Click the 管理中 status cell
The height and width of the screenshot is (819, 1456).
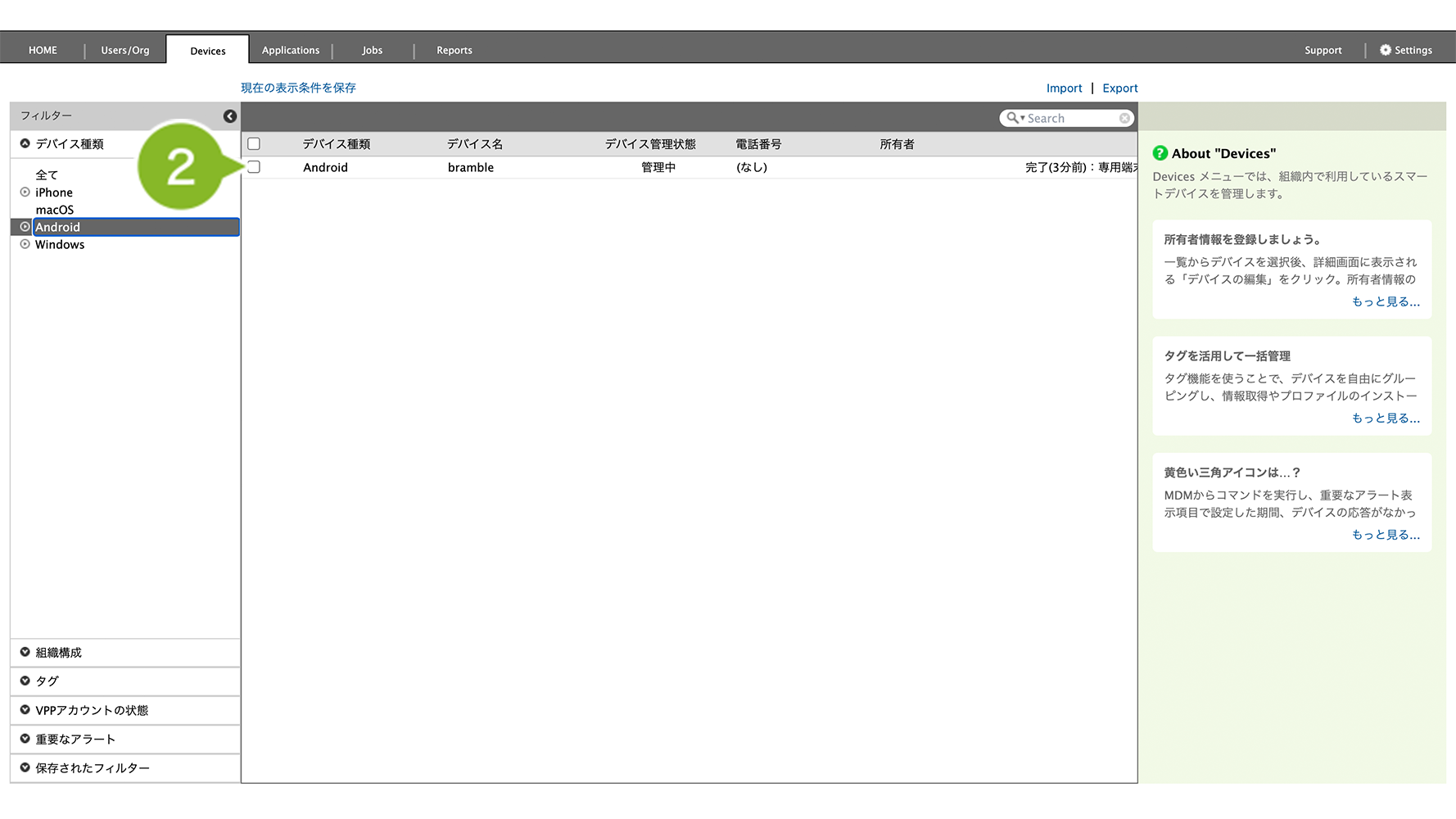(658, 167)
